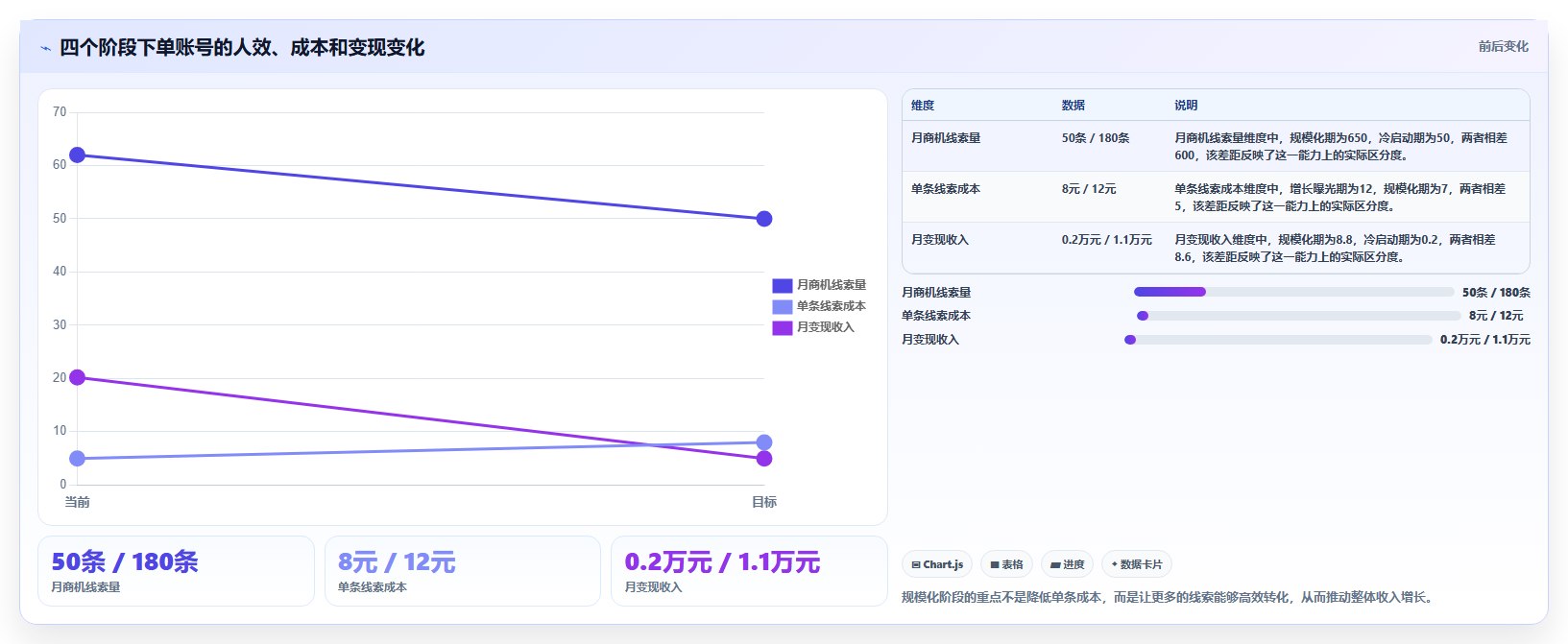Click 0.2万元 / 1.1万元 value after progress bar
The image size is (1568, 644).
(1485, 340)
